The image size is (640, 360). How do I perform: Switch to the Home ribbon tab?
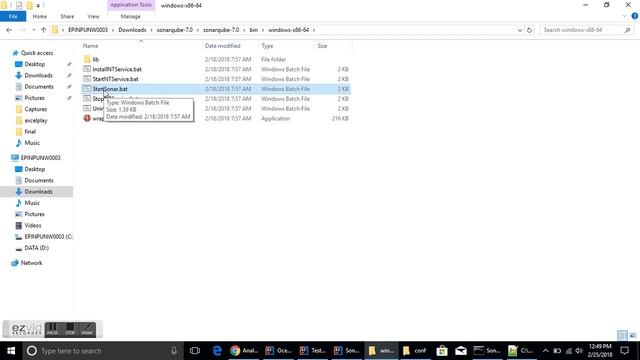coord(40,16)
